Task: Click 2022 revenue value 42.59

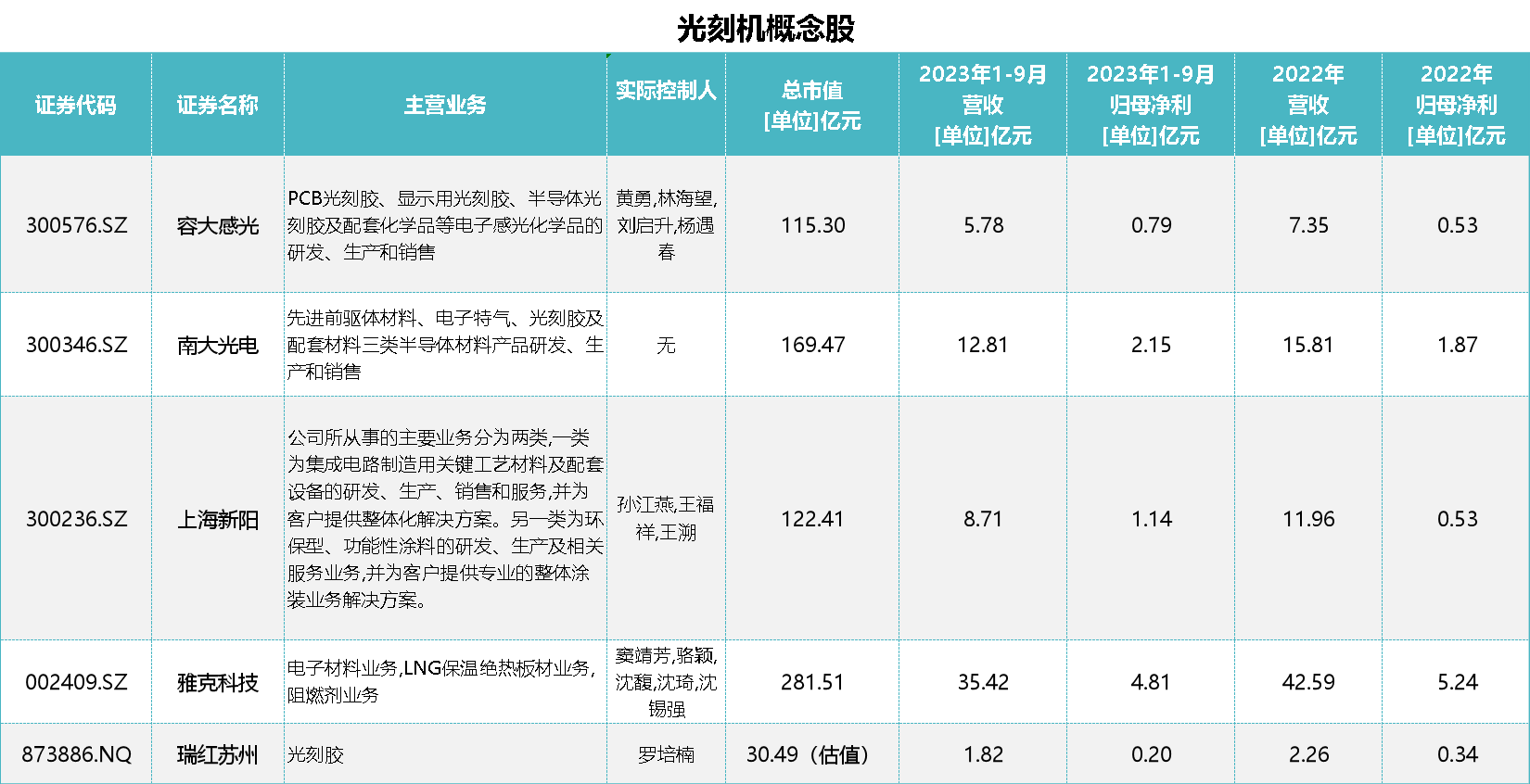Action: (x=1308, y=682)
